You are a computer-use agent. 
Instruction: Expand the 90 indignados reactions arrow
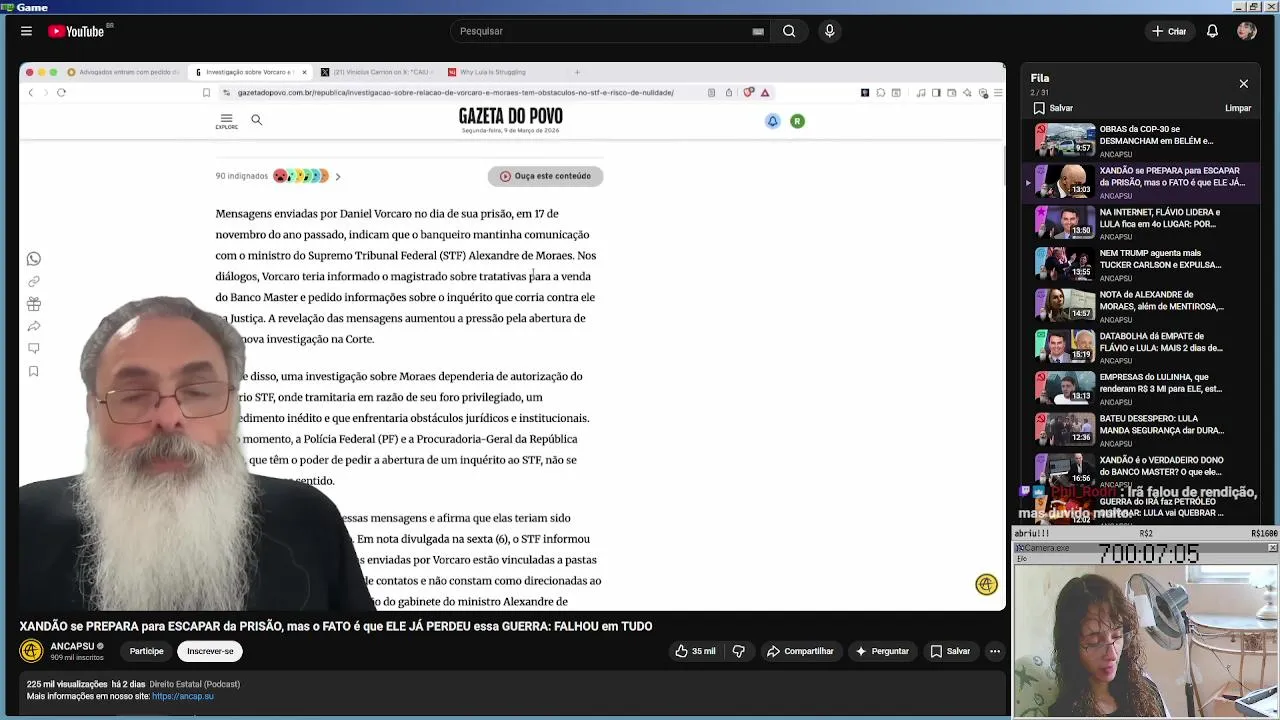point(338,176)
